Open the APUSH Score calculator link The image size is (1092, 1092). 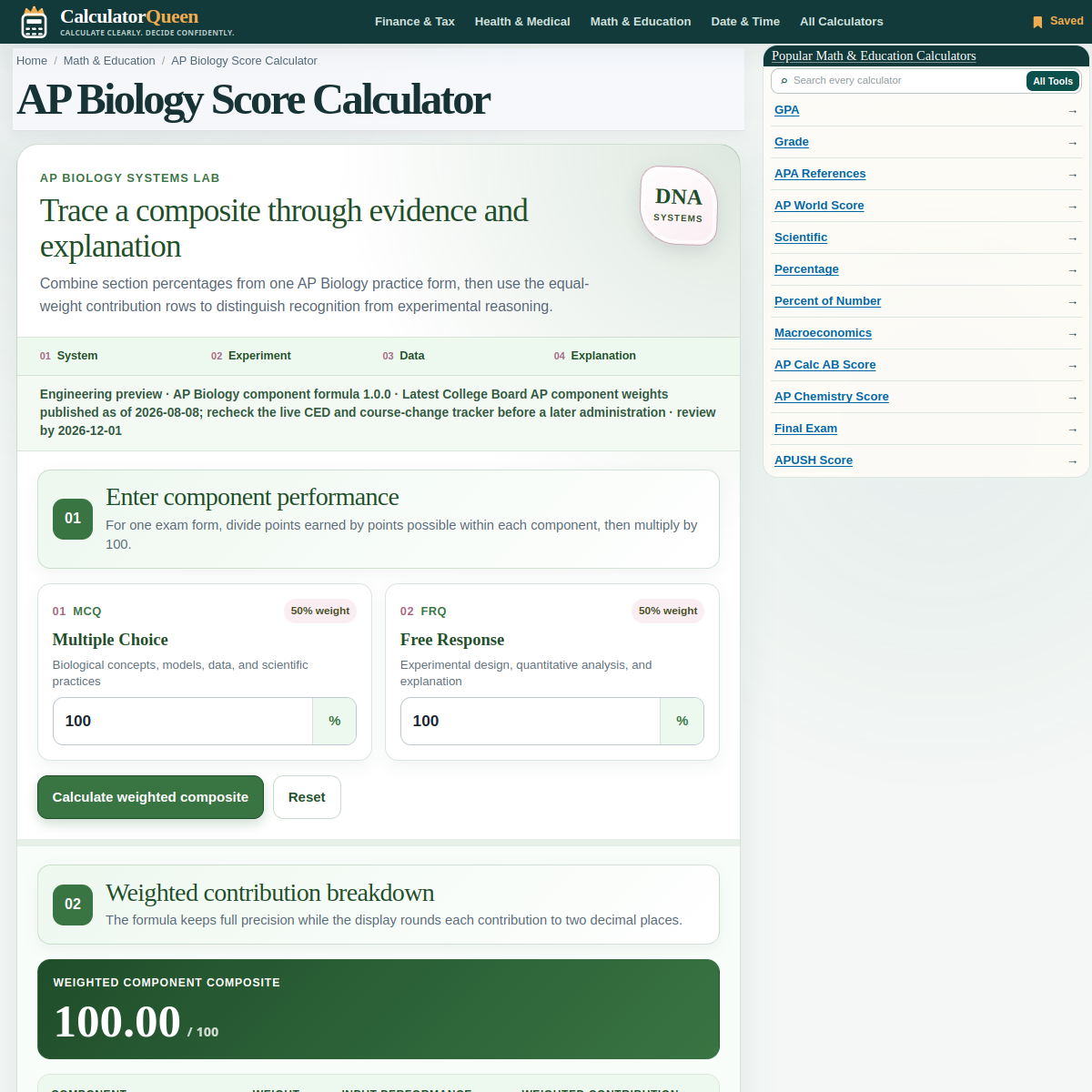click(814, 460)
